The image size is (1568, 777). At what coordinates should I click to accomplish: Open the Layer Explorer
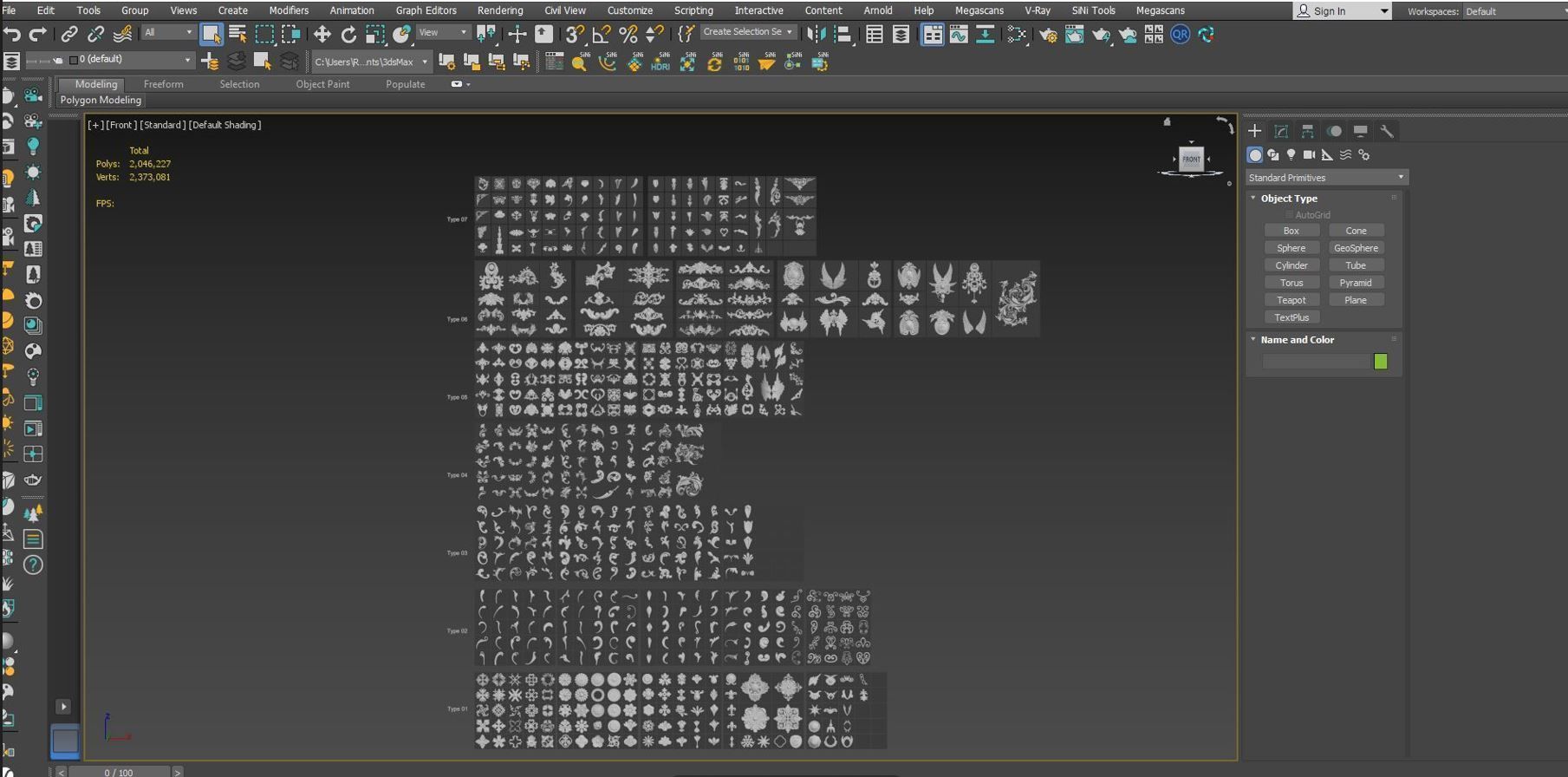901,34
